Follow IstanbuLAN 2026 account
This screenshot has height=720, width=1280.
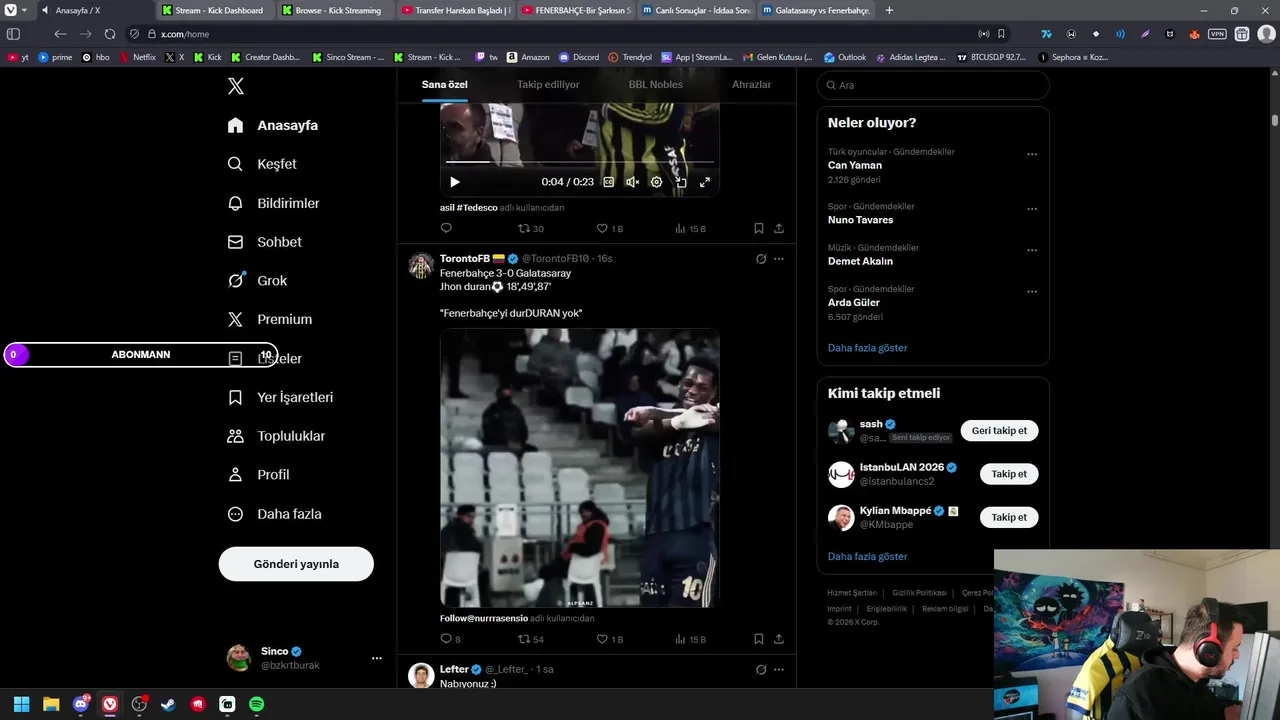pyautogui.click(x=1009, y=474)
